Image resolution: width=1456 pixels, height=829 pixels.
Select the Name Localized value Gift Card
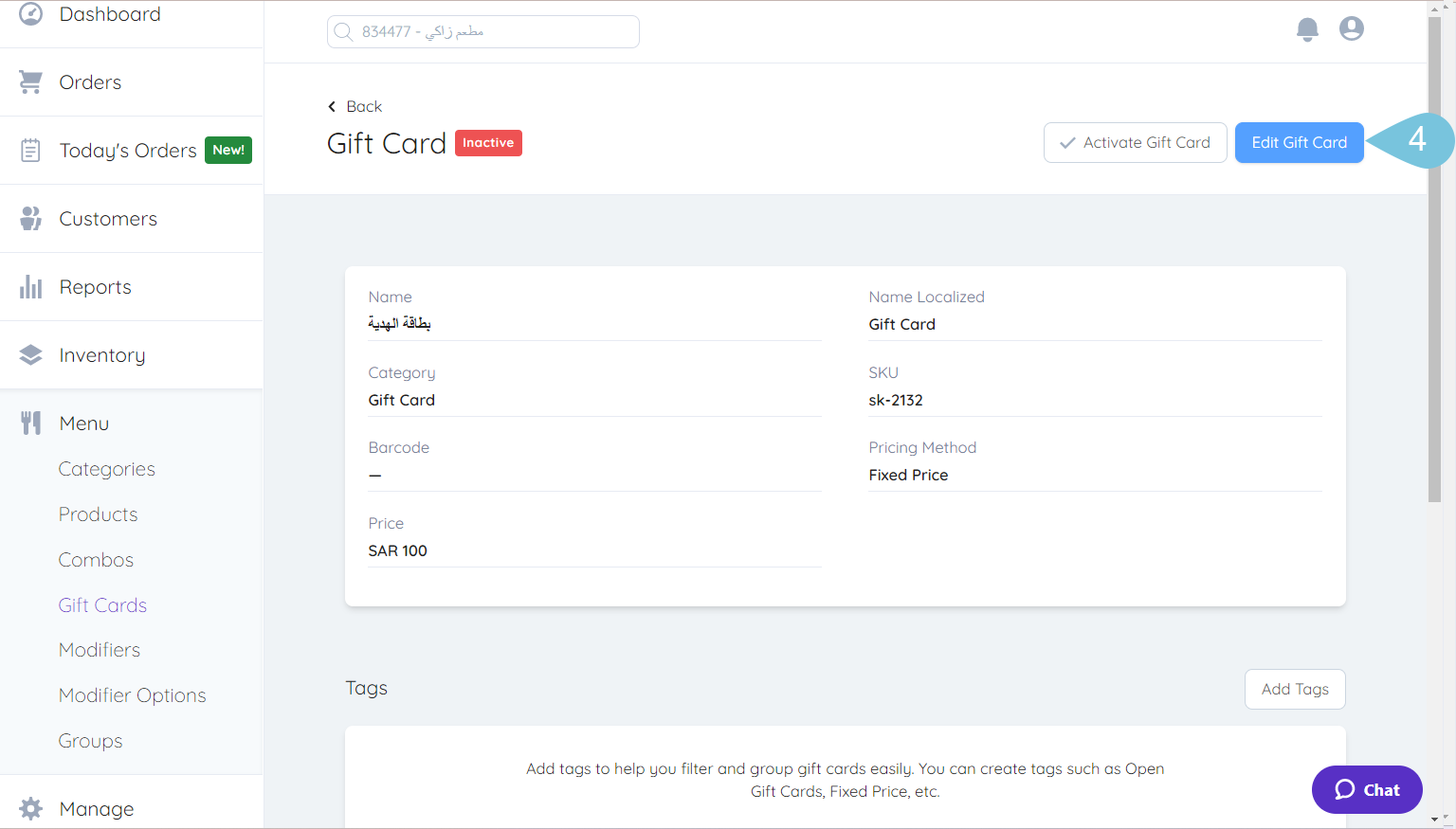[x=901, y=324]
